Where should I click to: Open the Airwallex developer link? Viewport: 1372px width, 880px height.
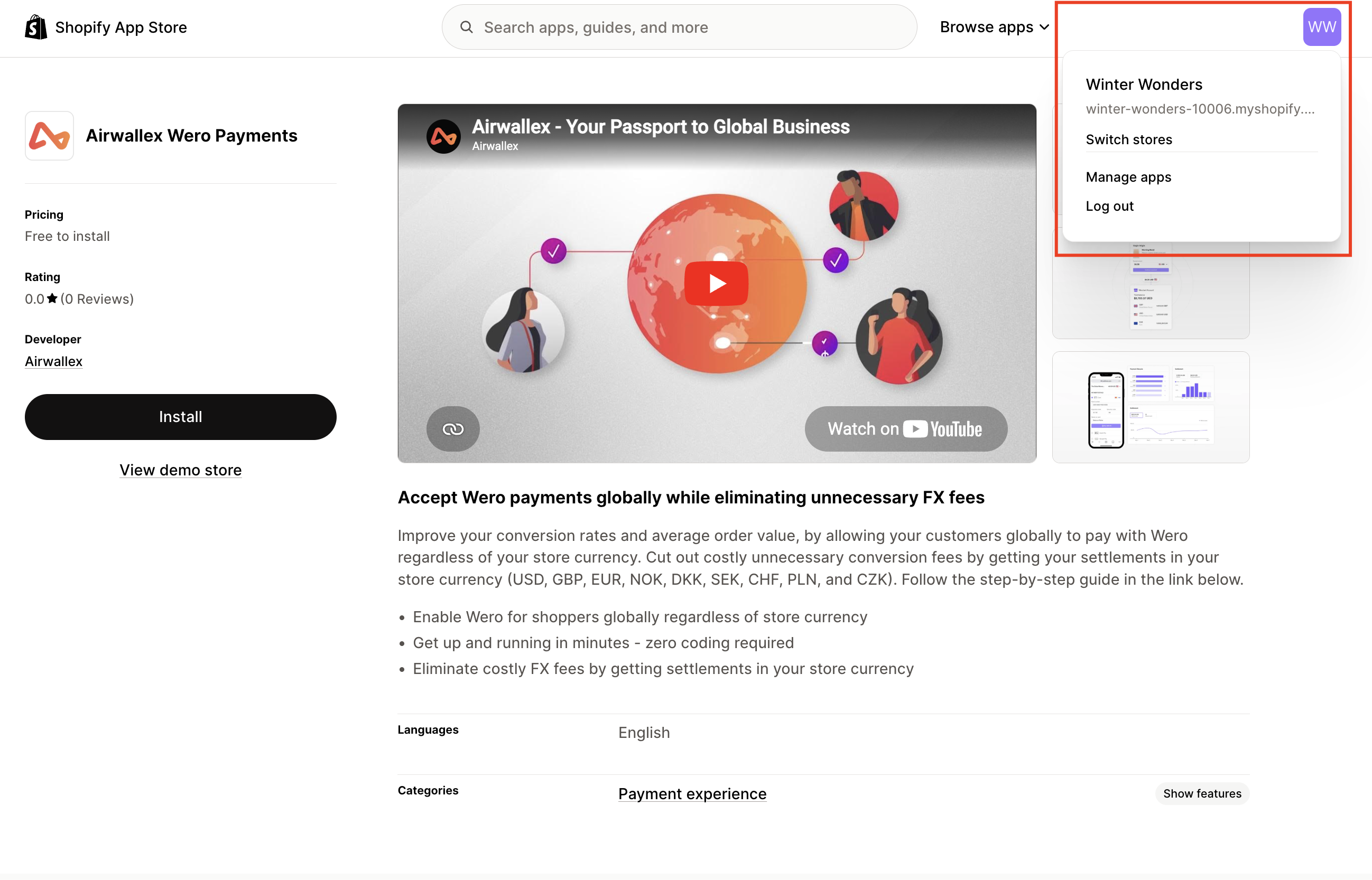54,361
